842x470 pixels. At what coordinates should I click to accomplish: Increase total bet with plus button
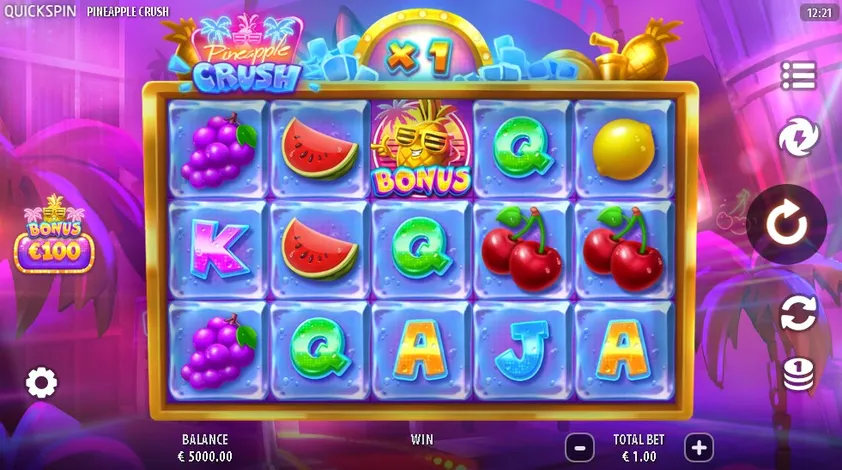pos(699,447)
